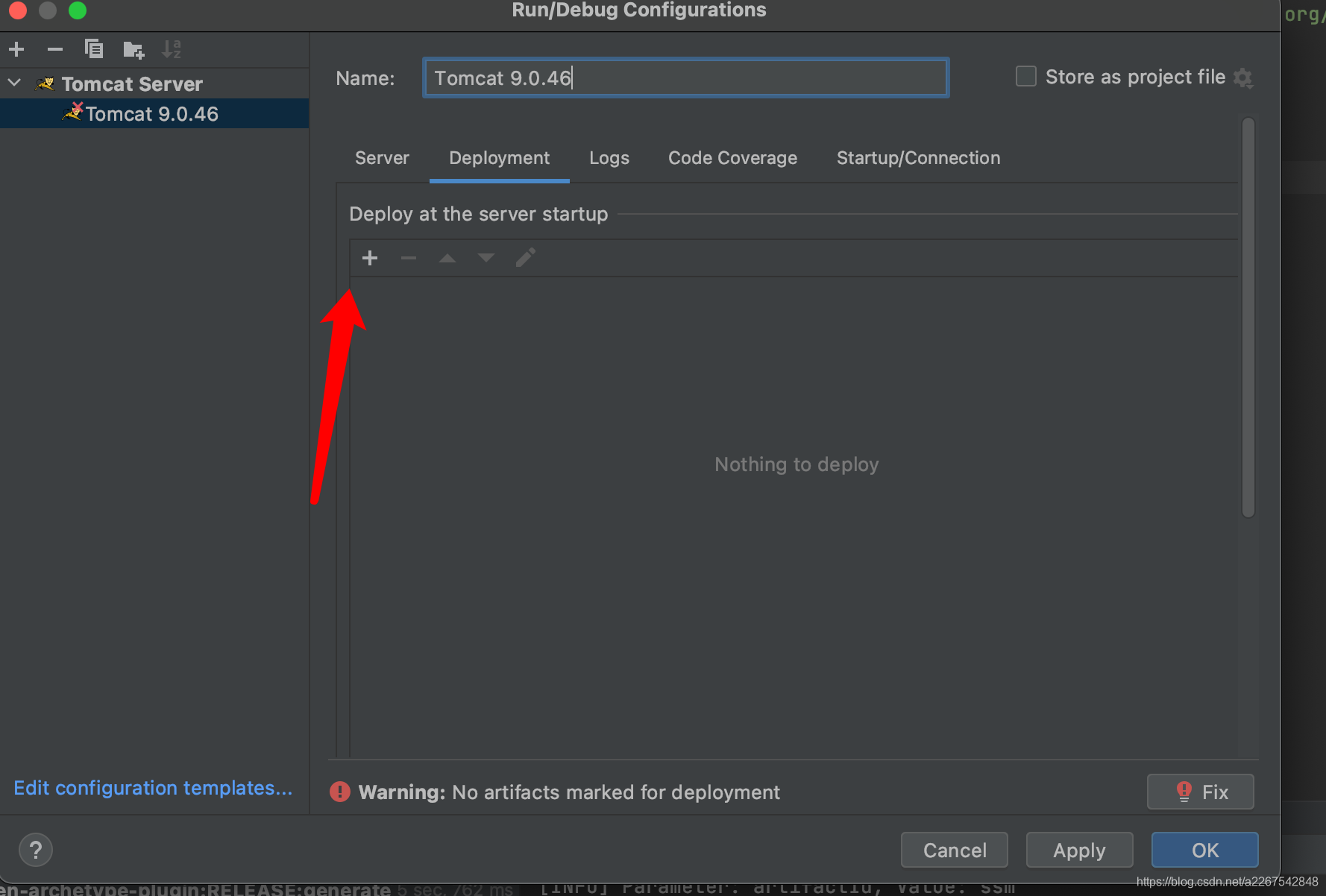Image resolution: width=1326 pixels, height=896 pixels.
Task: Create a new configuration folder
Action: pos(133,49)
